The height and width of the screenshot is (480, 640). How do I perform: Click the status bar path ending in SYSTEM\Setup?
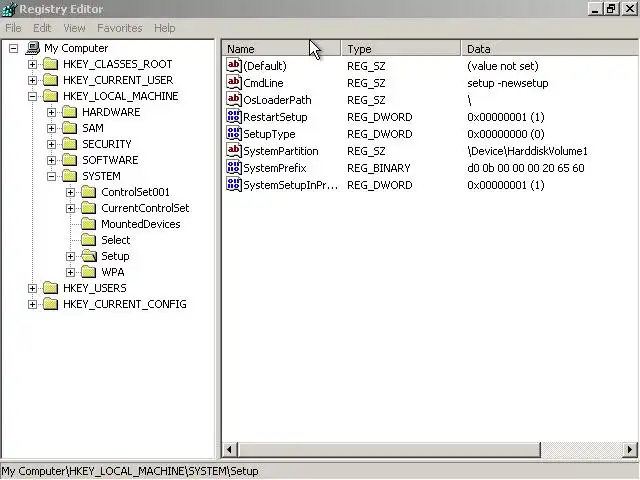click(130, 471)
